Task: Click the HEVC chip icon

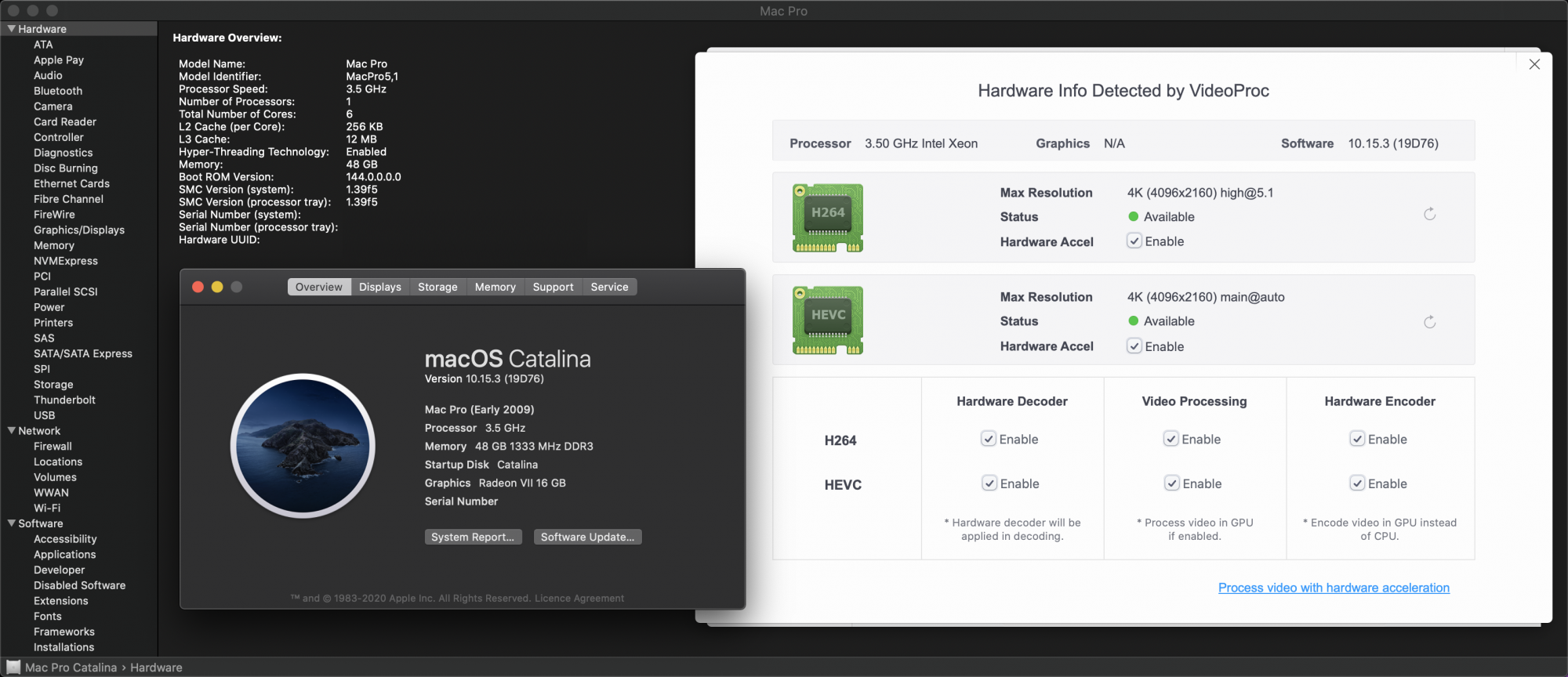Action: point(828,320)
